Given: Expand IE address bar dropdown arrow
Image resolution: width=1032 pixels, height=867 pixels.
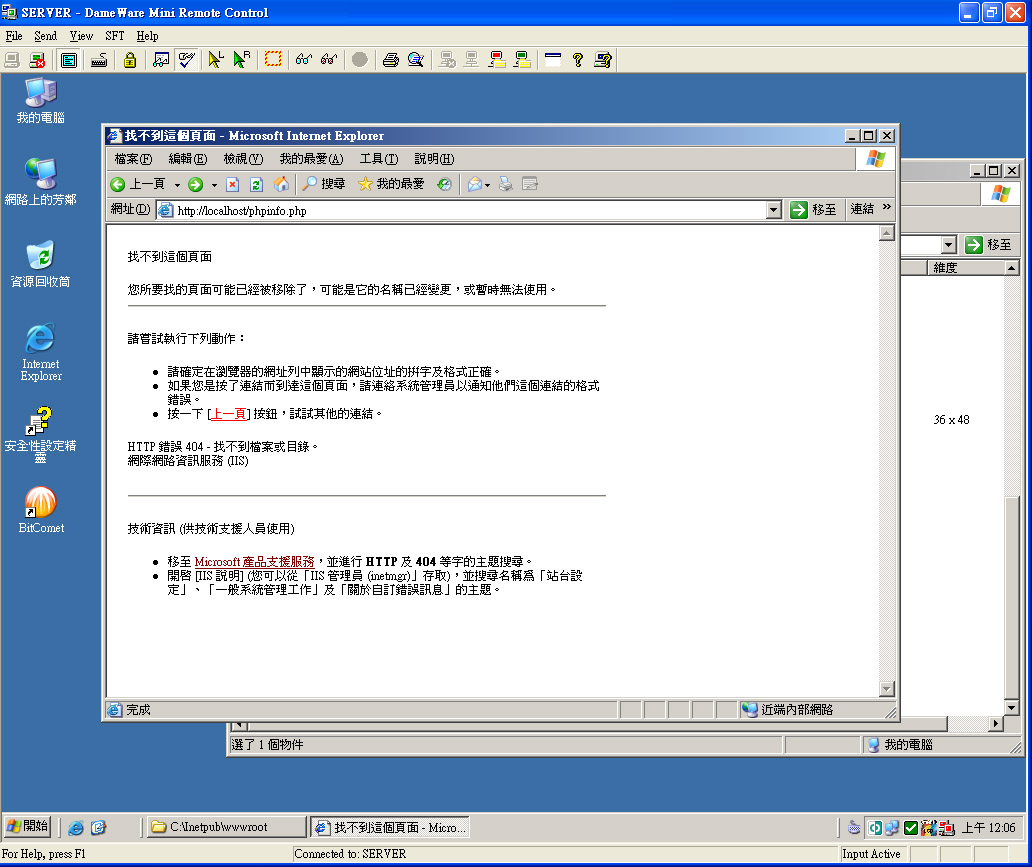Looking at the screenshot, I should coord(773,211).
